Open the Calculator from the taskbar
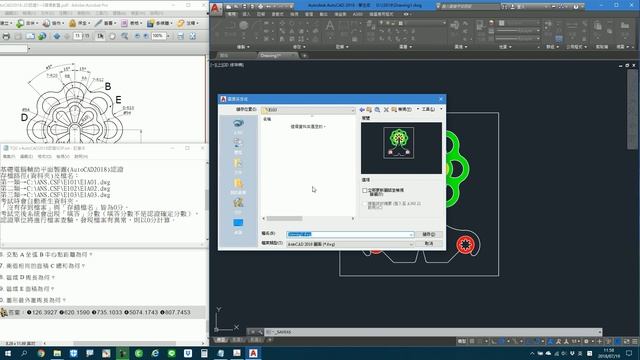 coord(204,353)
